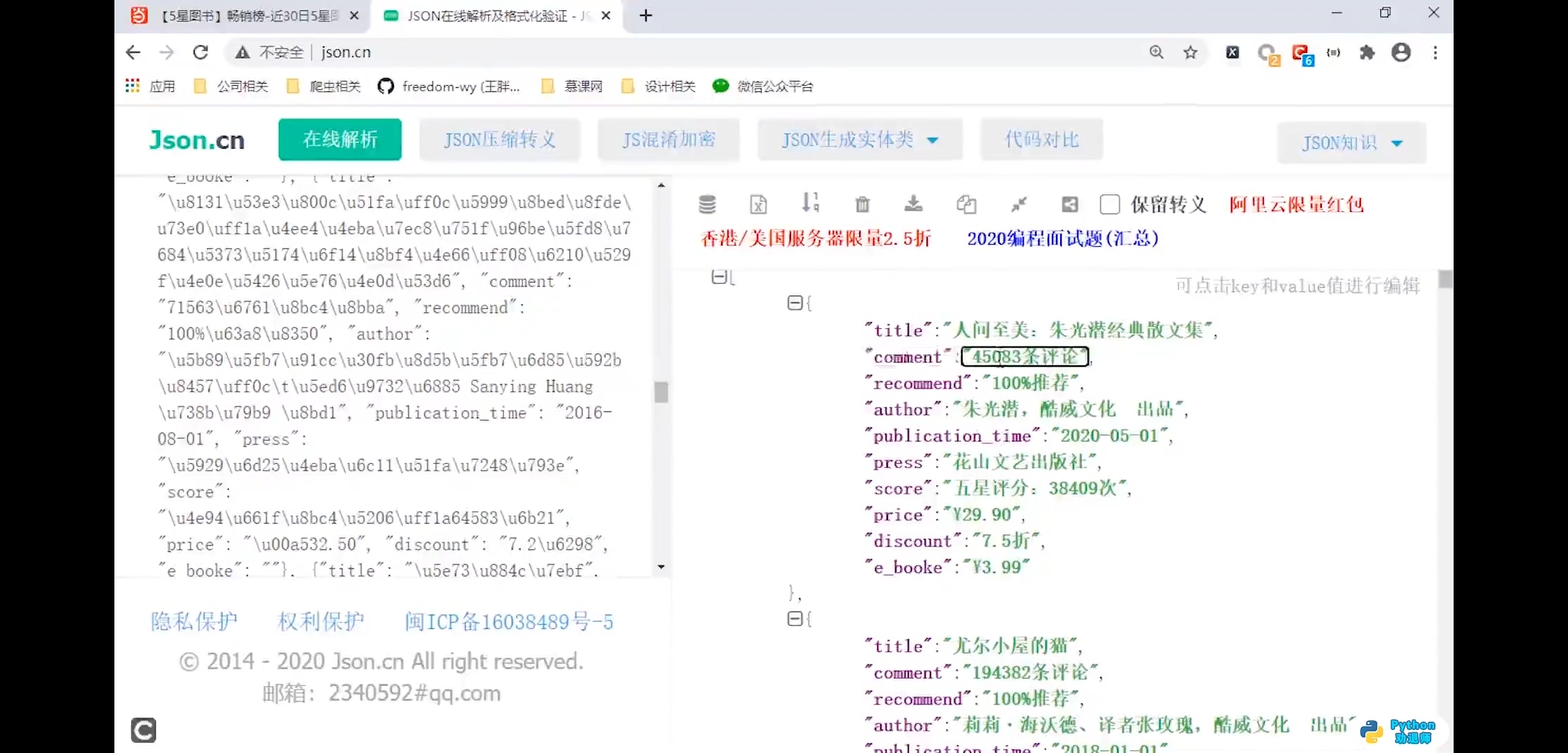The height and width of the screenshot is (753, 1568).
Task: Click the JSON input scrollbar thumb
Action: click(x=661, y=392)
